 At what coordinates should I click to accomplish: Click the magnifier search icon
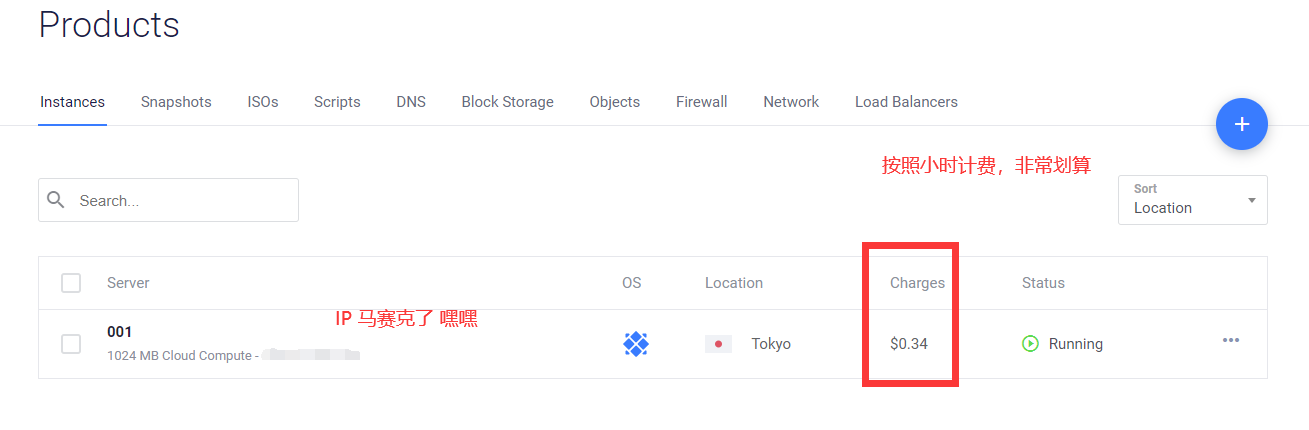(x=56, y=200)
